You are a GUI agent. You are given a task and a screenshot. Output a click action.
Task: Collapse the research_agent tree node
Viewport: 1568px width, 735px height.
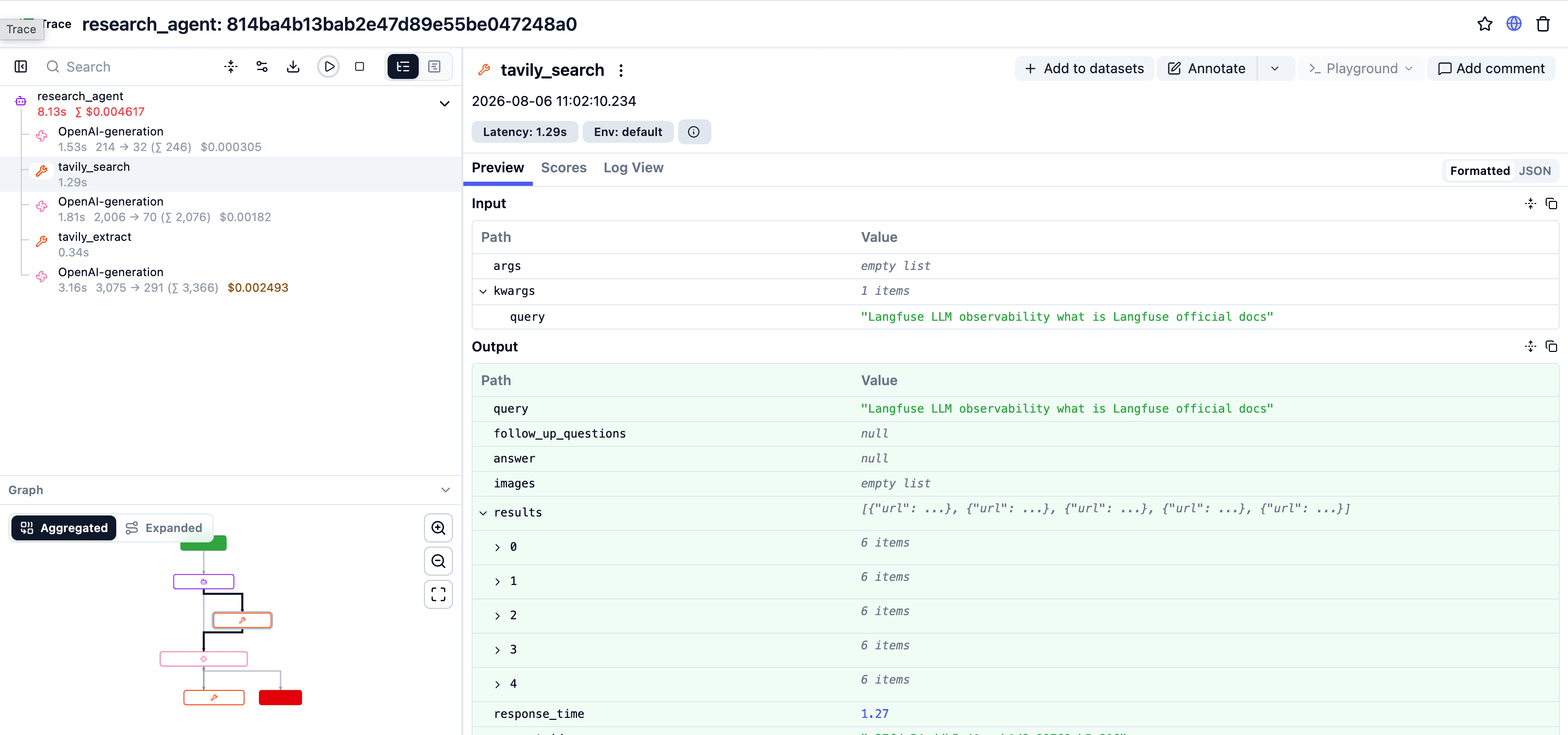coord(445,103)
